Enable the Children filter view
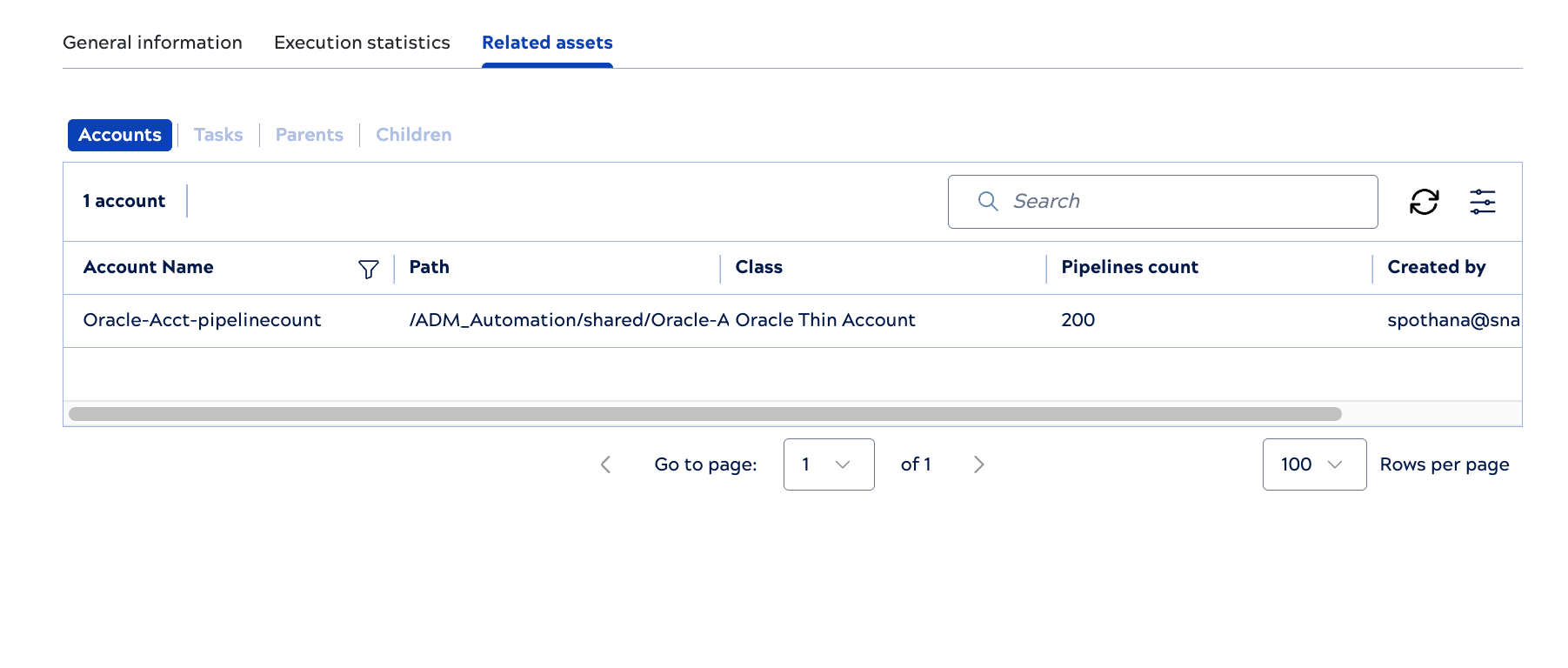1568x668 pixels. coord(413,135)
